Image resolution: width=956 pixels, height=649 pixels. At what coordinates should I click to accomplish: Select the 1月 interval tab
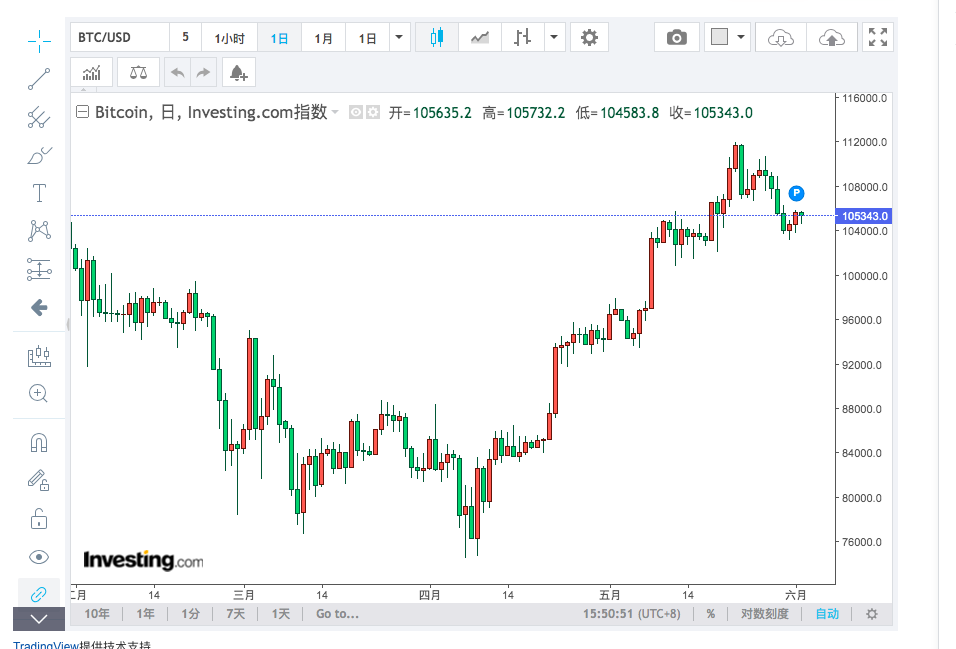(323, 38)
